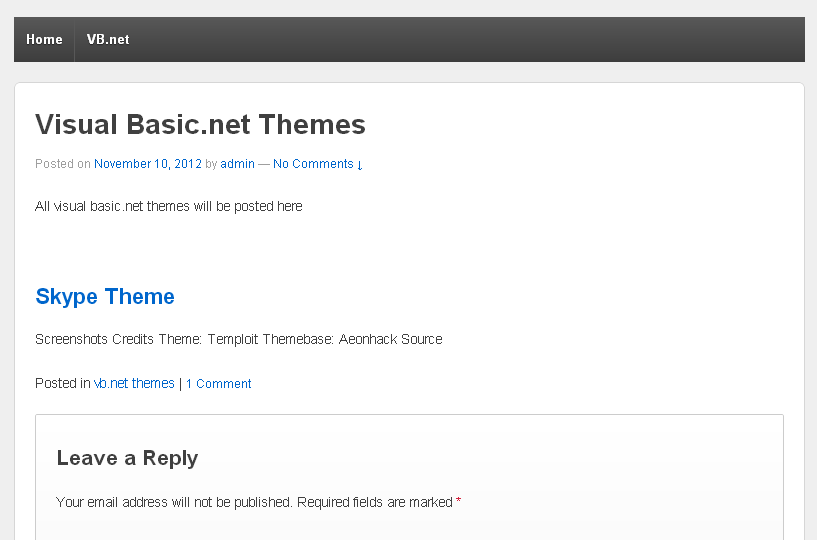Click the pipe separator before 1 Comment

pyautogui.click(x=180, y=384)
